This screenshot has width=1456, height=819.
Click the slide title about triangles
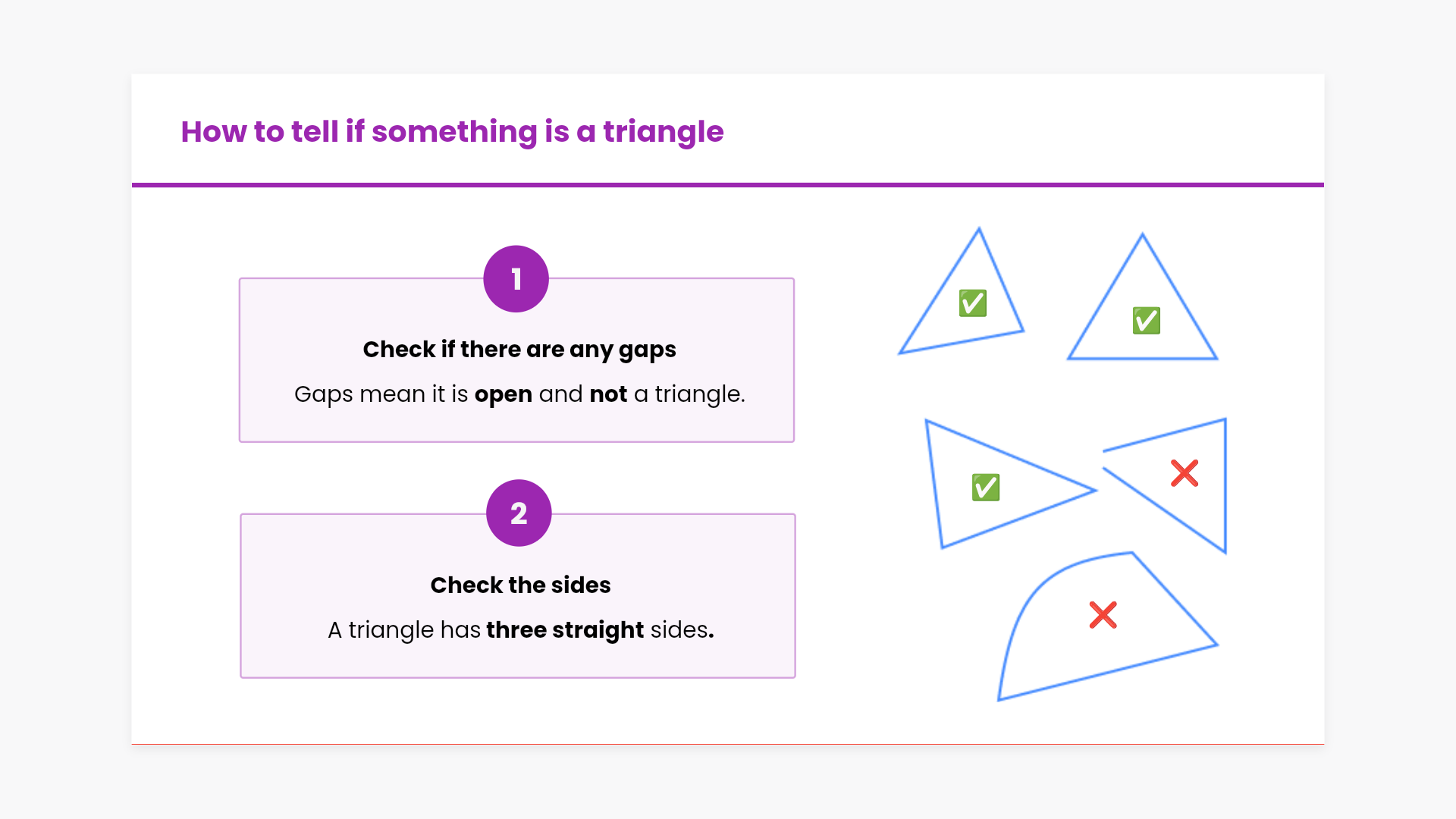[x=452, y=132]
